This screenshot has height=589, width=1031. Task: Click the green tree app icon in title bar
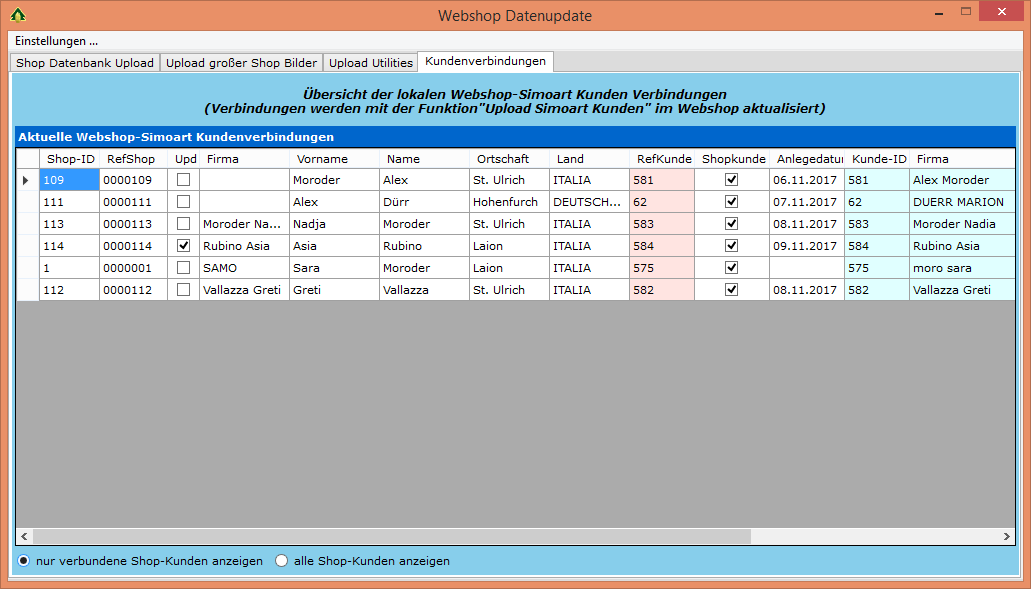tap(17, 15)
